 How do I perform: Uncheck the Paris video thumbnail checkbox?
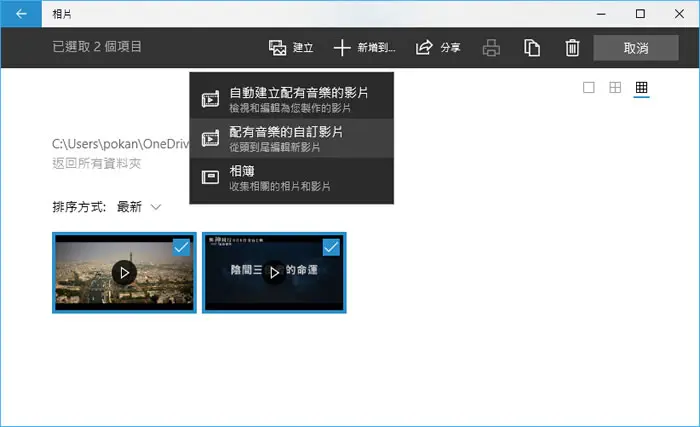tap(181, 247)
